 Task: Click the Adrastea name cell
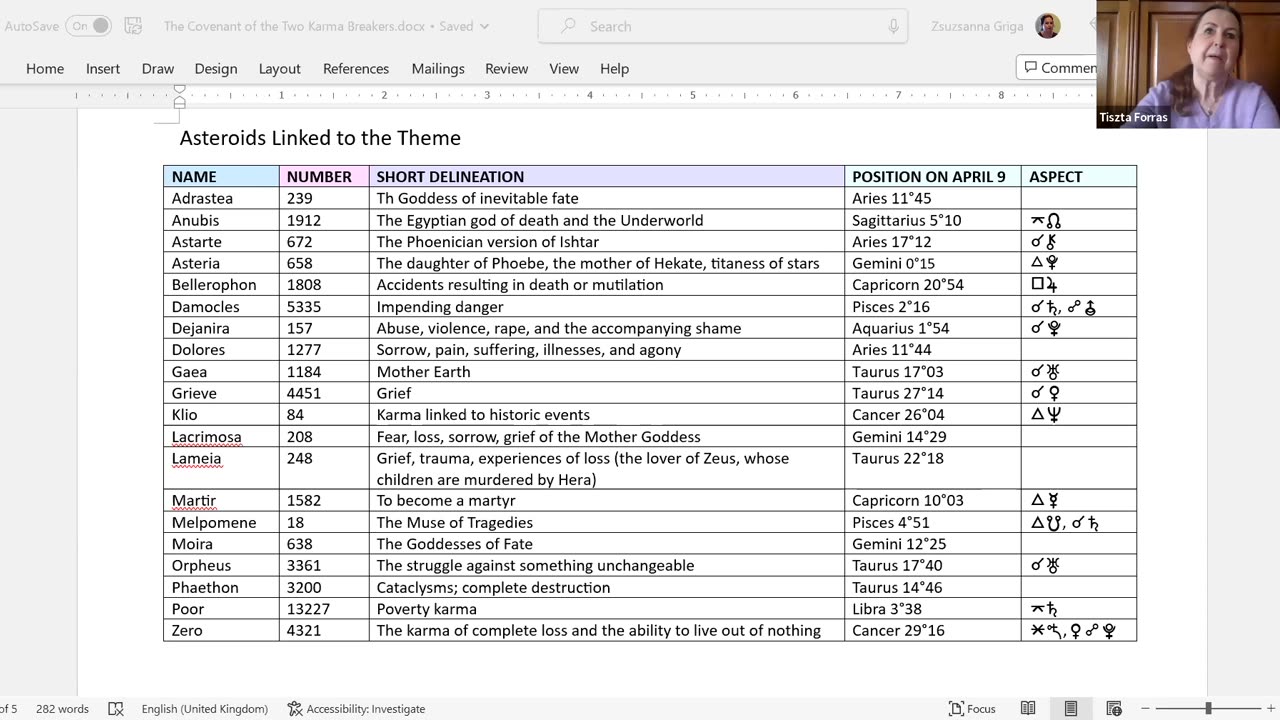pyautogui.click(x=221, y=198)
